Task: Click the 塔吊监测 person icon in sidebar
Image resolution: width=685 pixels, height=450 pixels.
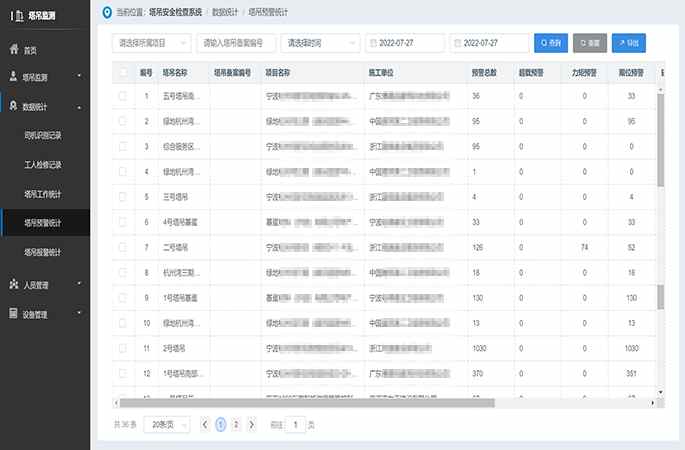Action: pos(13,76)
